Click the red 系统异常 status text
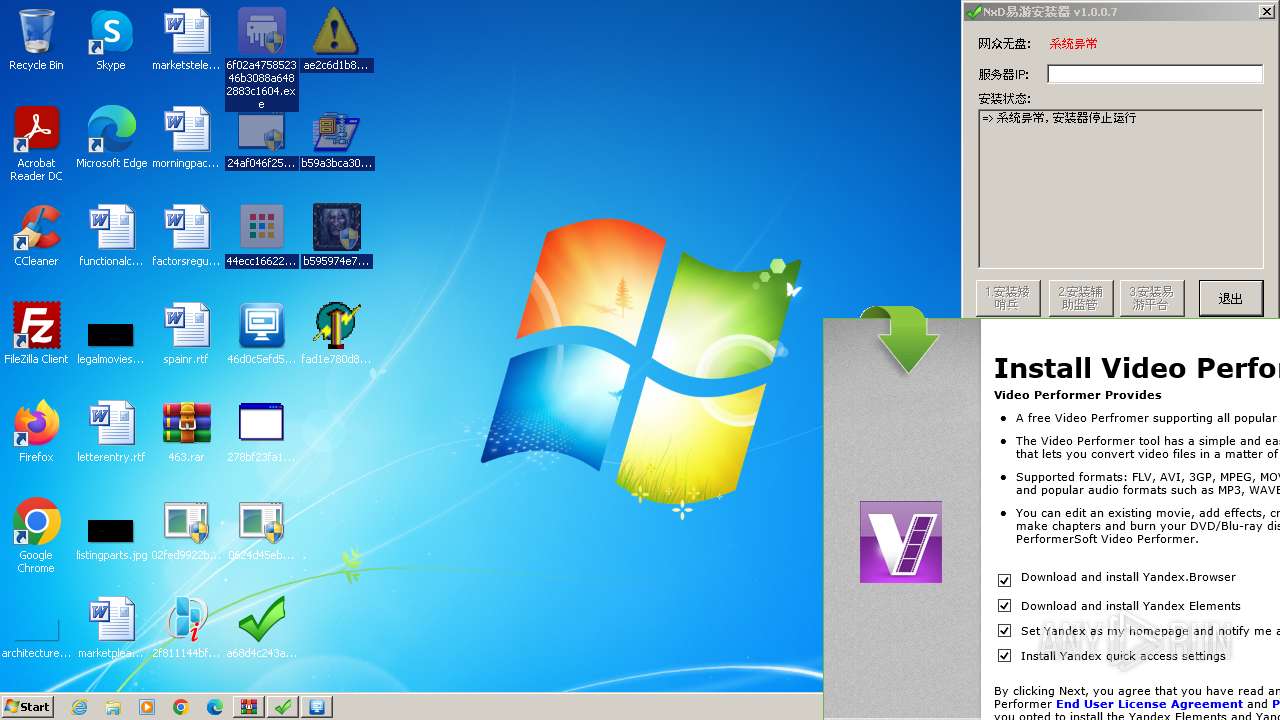Image resolution: width=1280 pixels, height=720 pixels. [x=1073, y=44]
